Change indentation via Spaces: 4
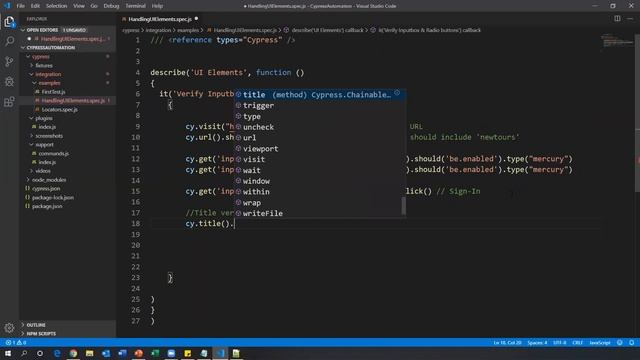The image size is (640, 360). click(537, 342)
